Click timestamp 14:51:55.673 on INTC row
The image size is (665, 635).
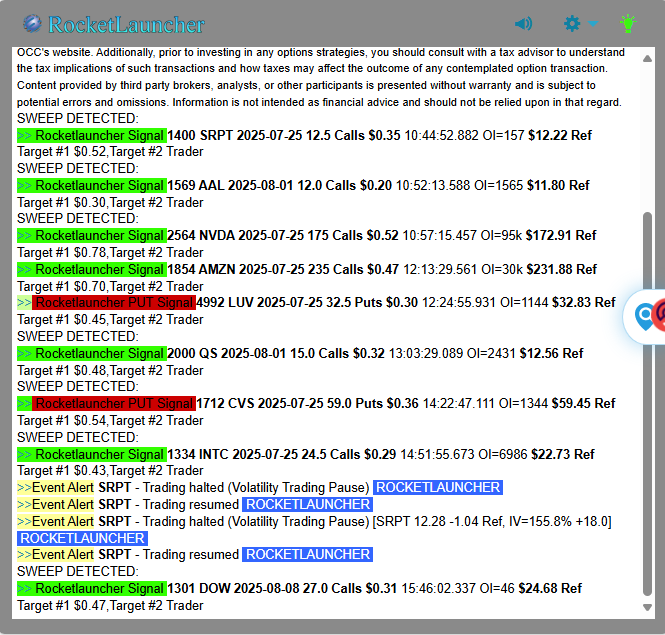pyautogui.click(x=437, y=454)
